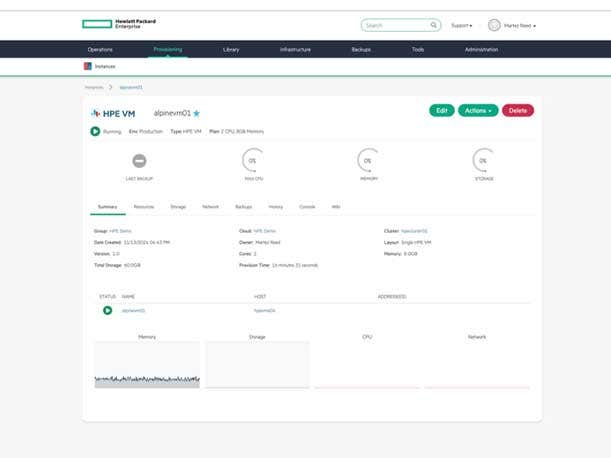Type in the Search field
This screenshot has width=611, height=458.
[395, 25]
